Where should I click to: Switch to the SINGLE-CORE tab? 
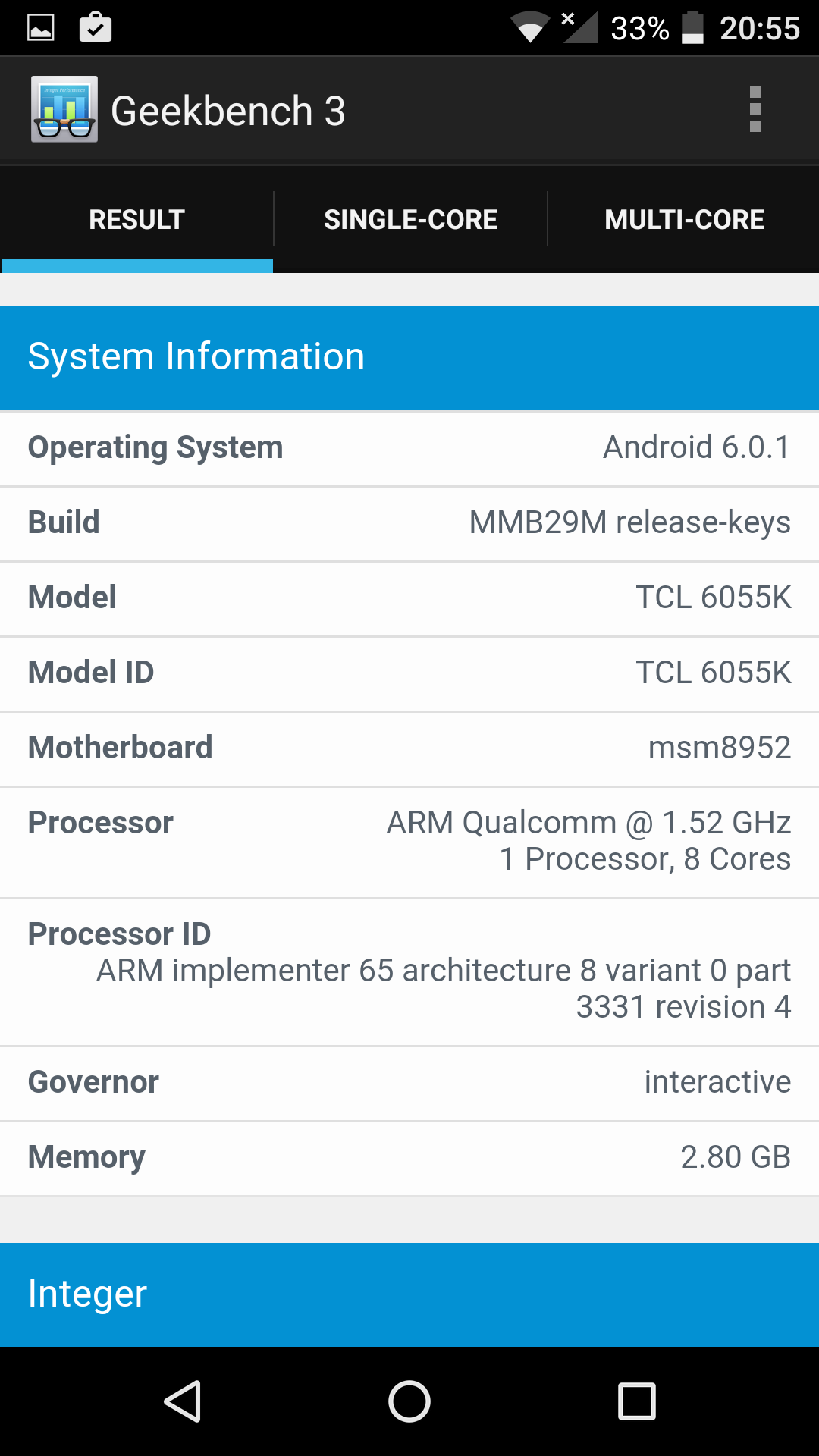click(x=410, y=220)
